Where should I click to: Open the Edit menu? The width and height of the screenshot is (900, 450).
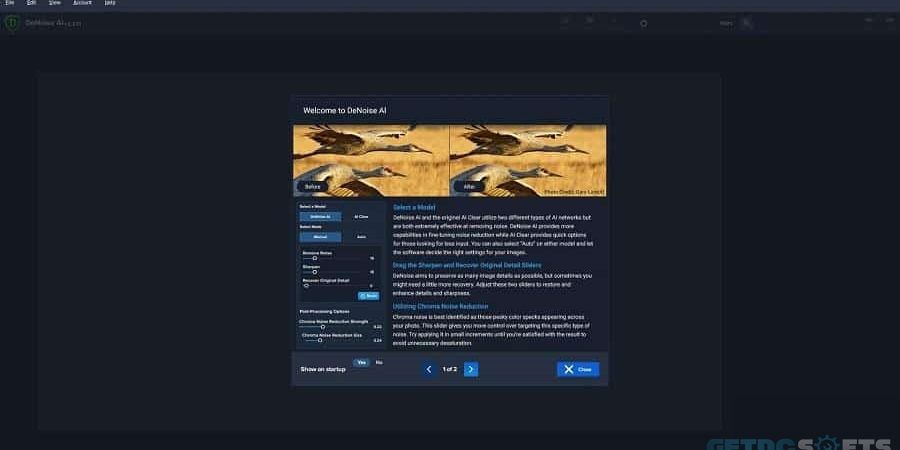point(32,3)
